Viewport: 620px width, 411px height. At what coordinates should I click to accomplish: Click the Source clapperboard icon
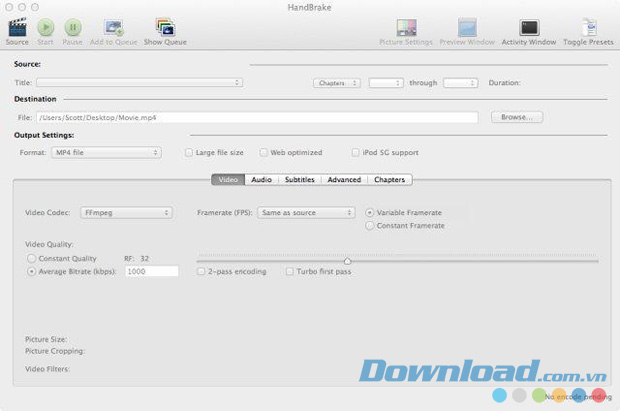tap(17, 27)
